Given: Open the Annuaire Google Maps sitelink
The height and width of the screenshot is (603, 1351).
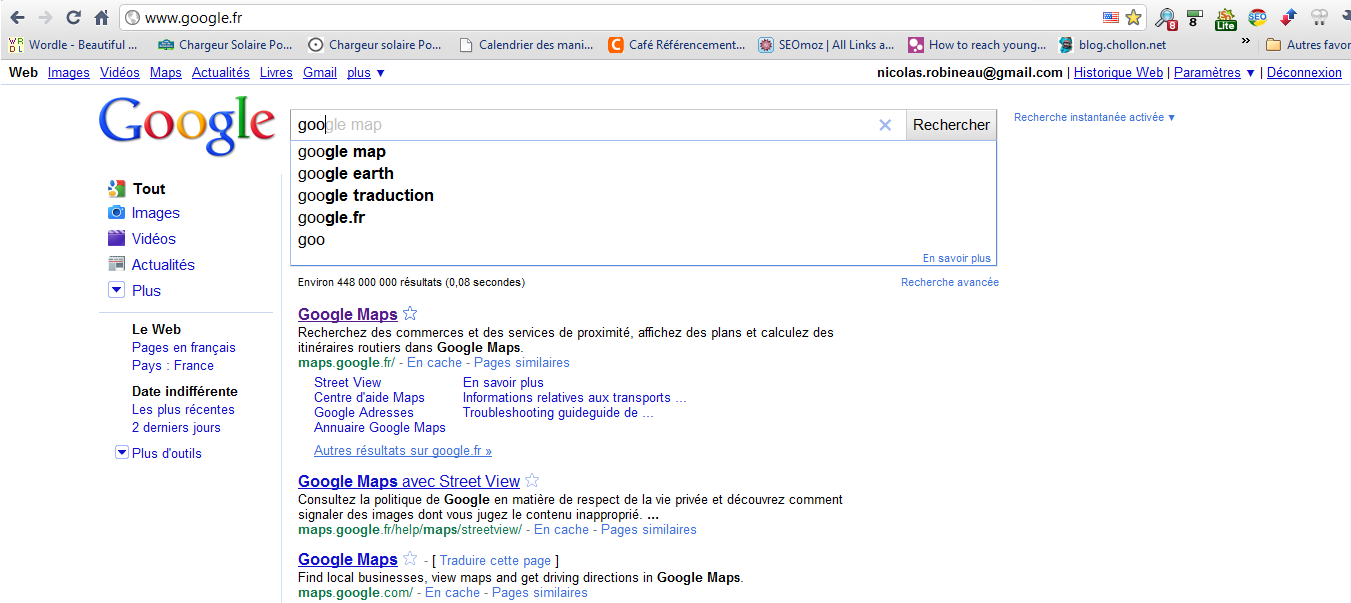Looking at the screenshot, I should click(380, 428).
